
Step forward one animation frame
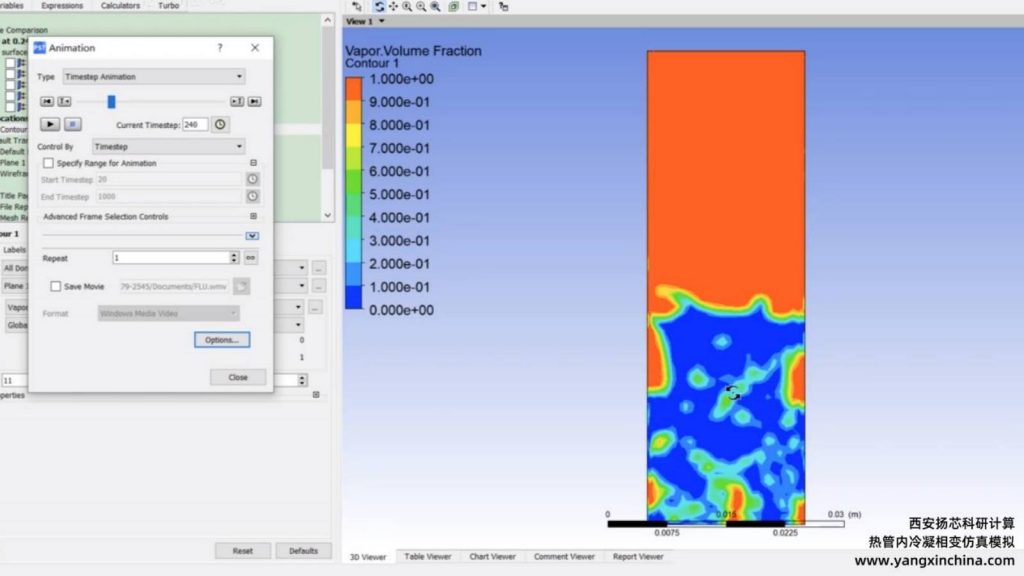236,101
